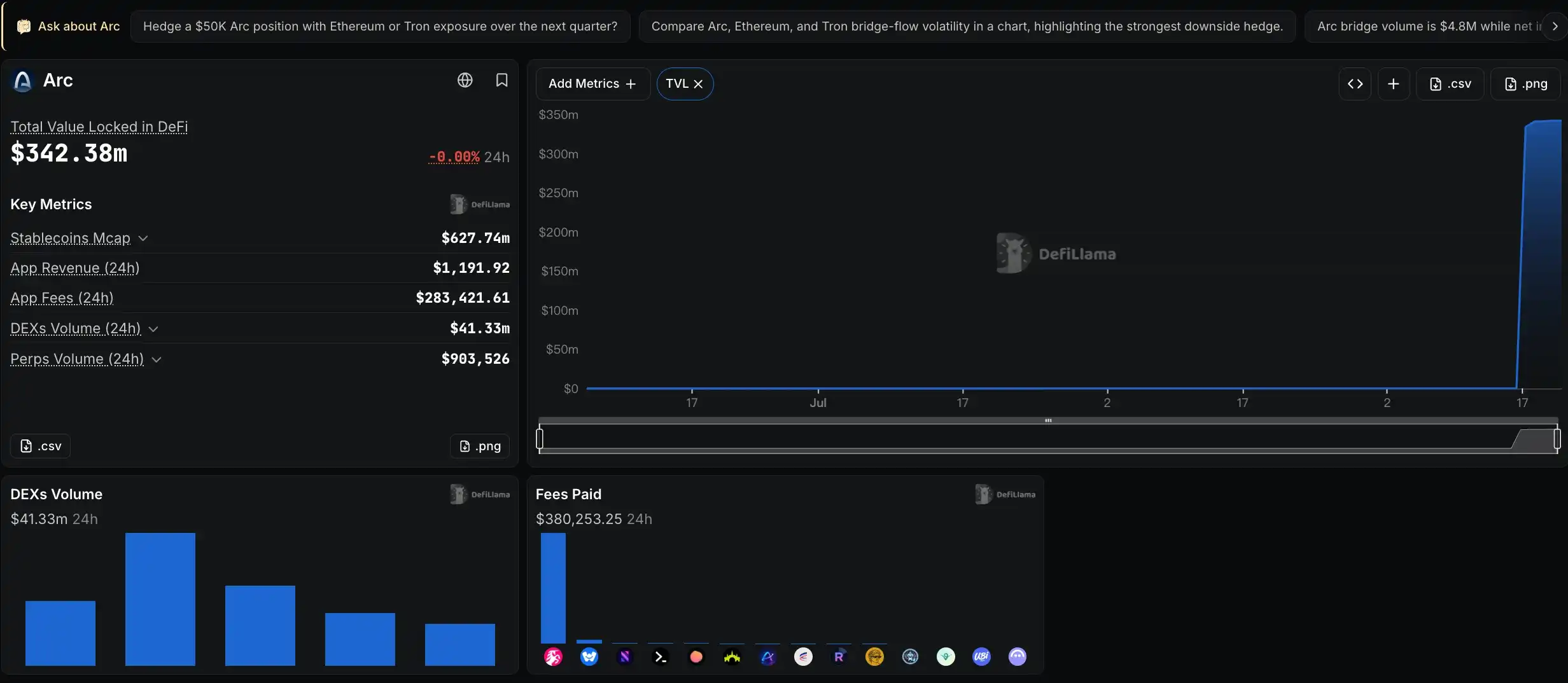Click the $350m y-axis label

(x=558, y=114)
